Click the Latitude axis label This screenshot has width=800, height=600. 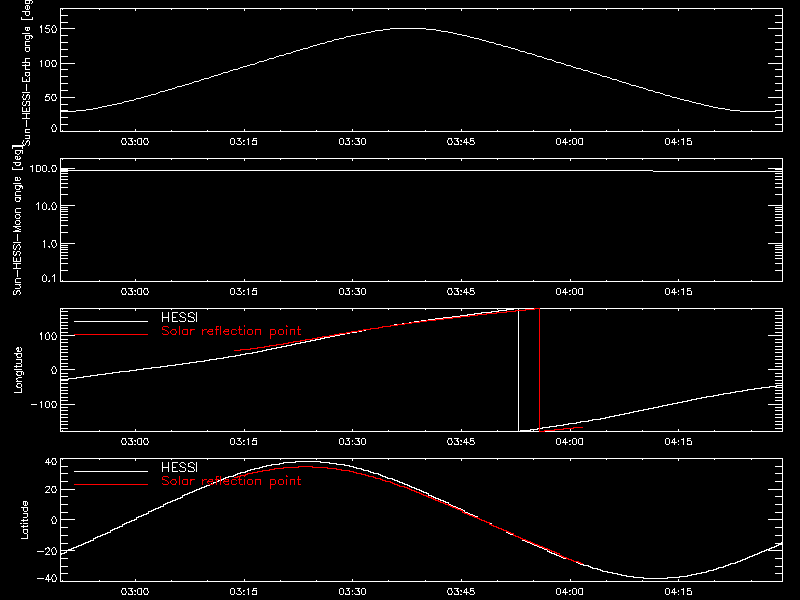pos(24,520)
